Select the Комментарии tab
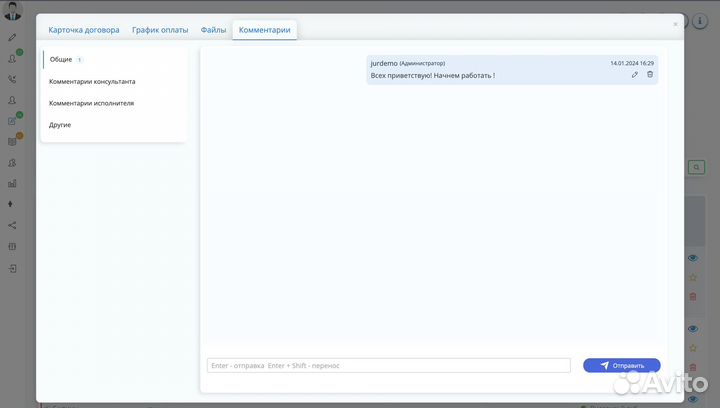The image size is (720, 408). coord(264,30)
